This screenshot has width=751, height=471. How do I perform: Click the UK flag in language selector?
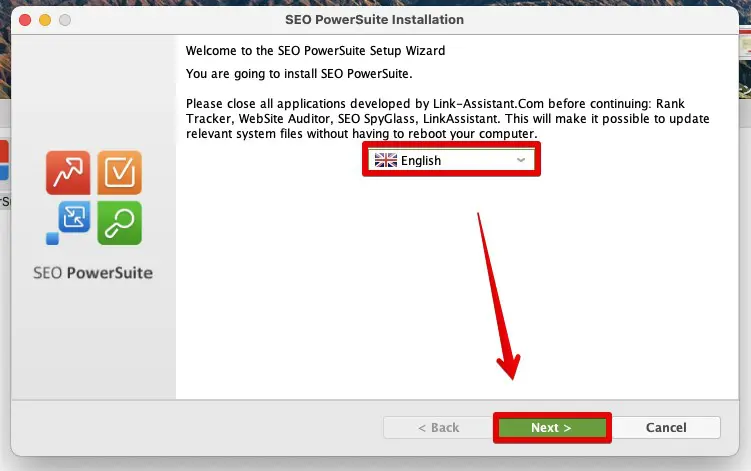384,160
